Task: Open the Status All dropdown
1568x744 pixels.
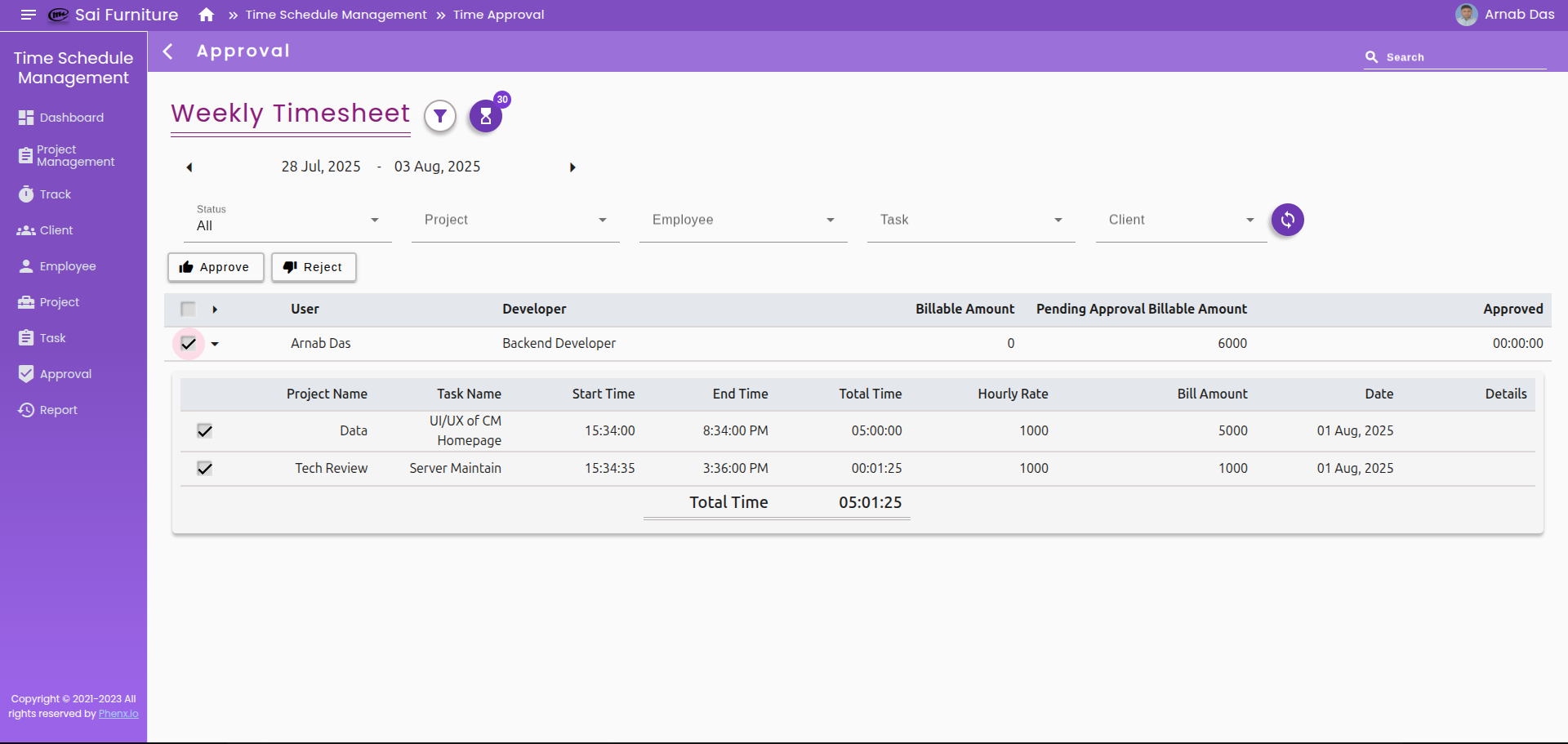Action: point(287,221)
